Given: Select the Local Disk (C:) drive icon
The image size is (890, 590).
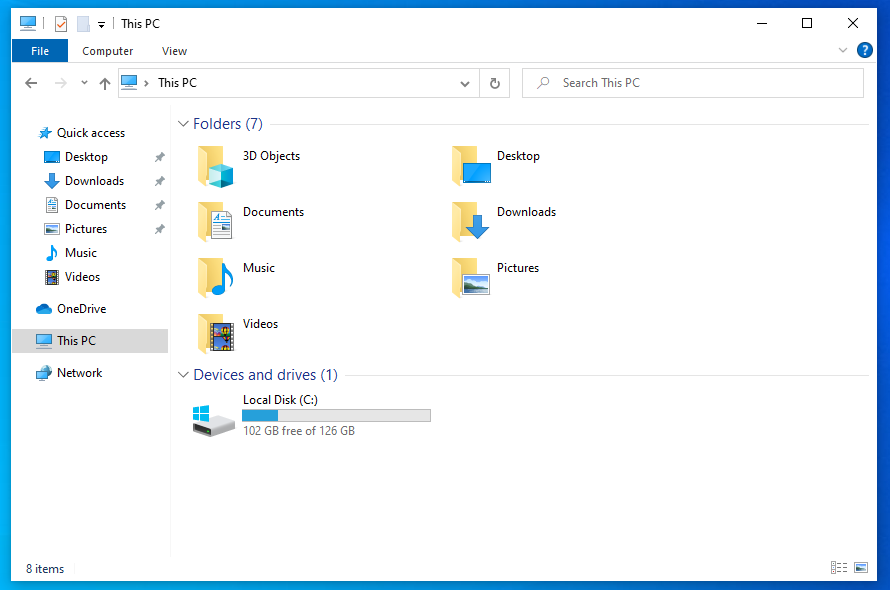Looking at the screenshot, I should tap(213, 420).
